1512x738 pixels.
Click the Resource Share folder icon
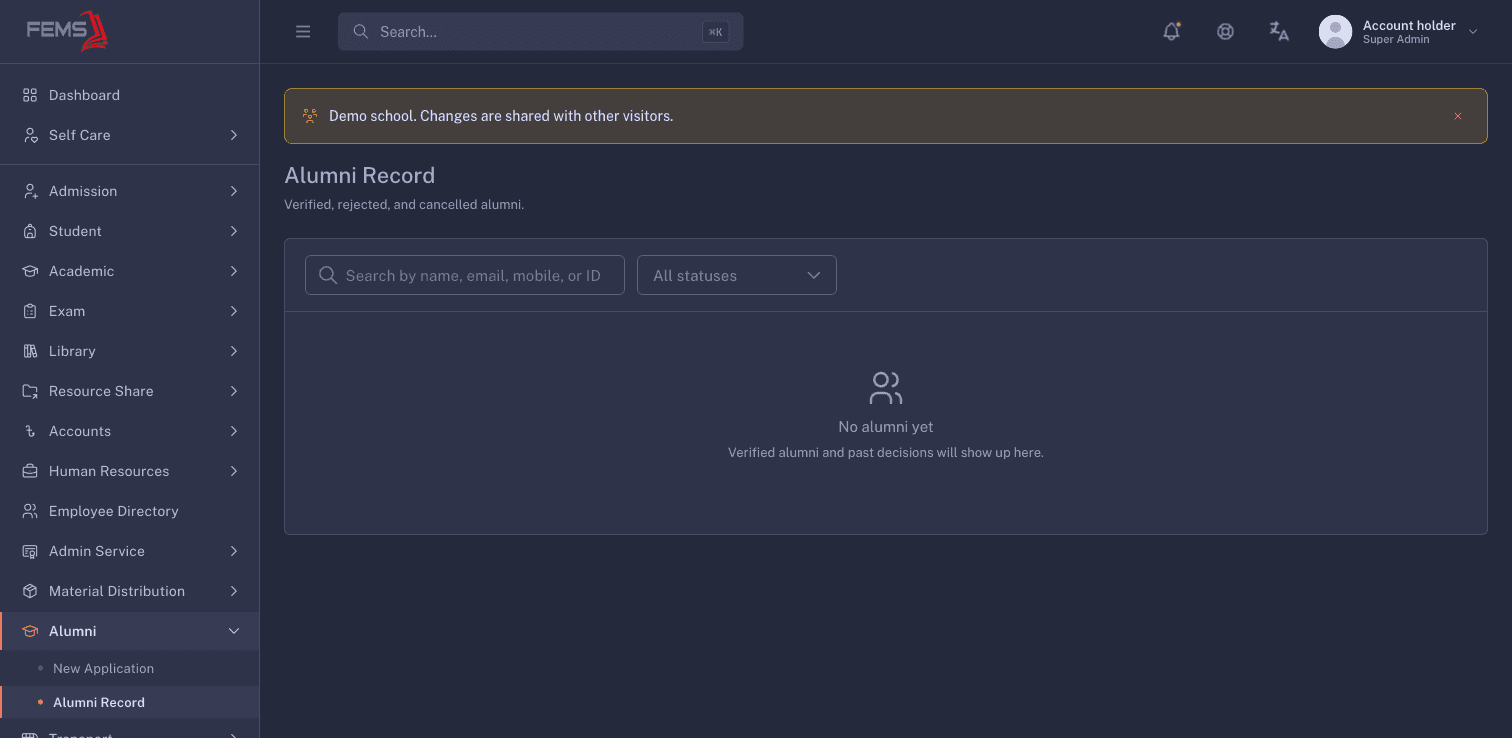coord(30,391)
